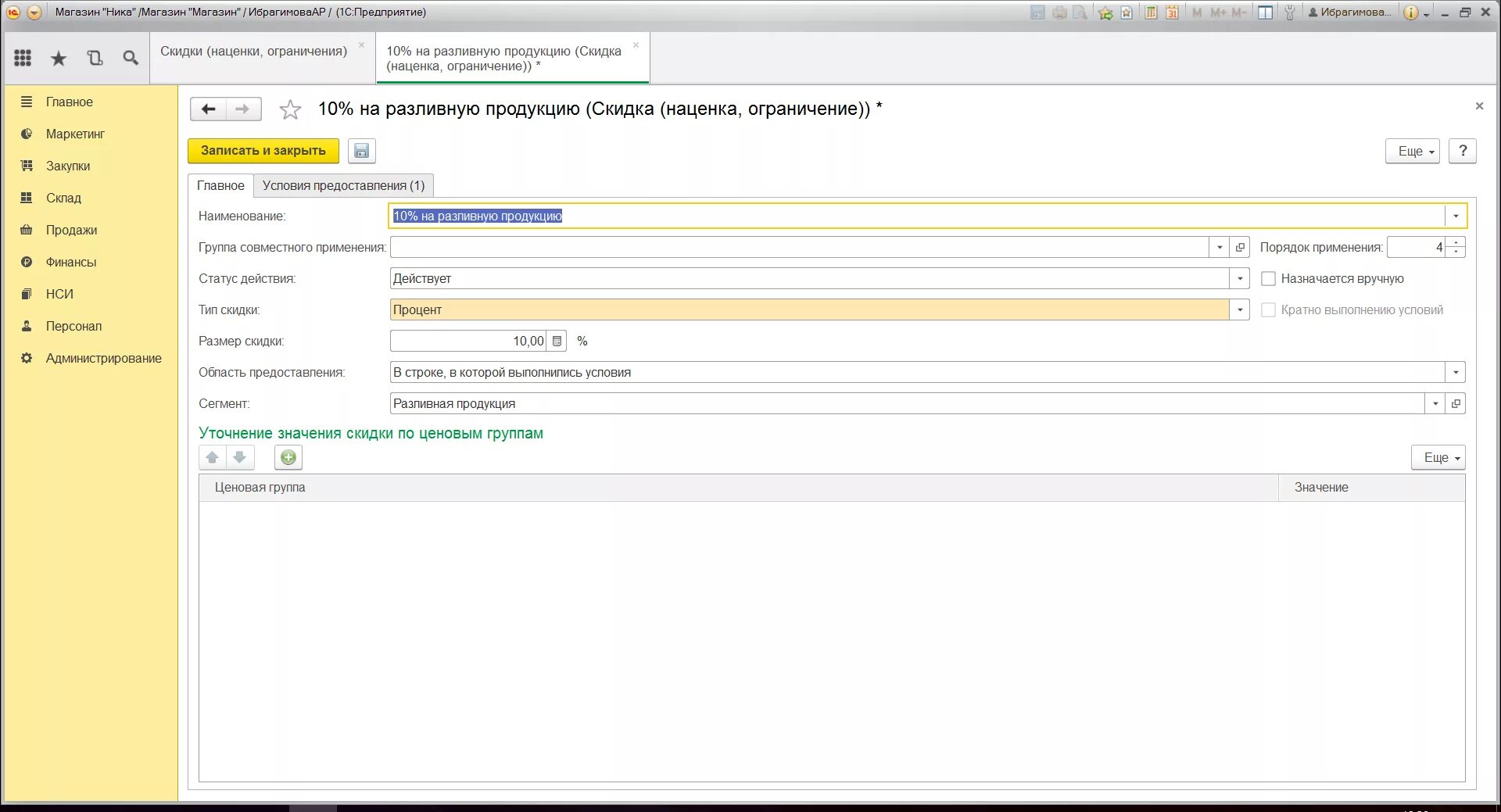
Task: Expand the joint application group dropdown
Action: pyautogui.click(x=1220, y=247)
